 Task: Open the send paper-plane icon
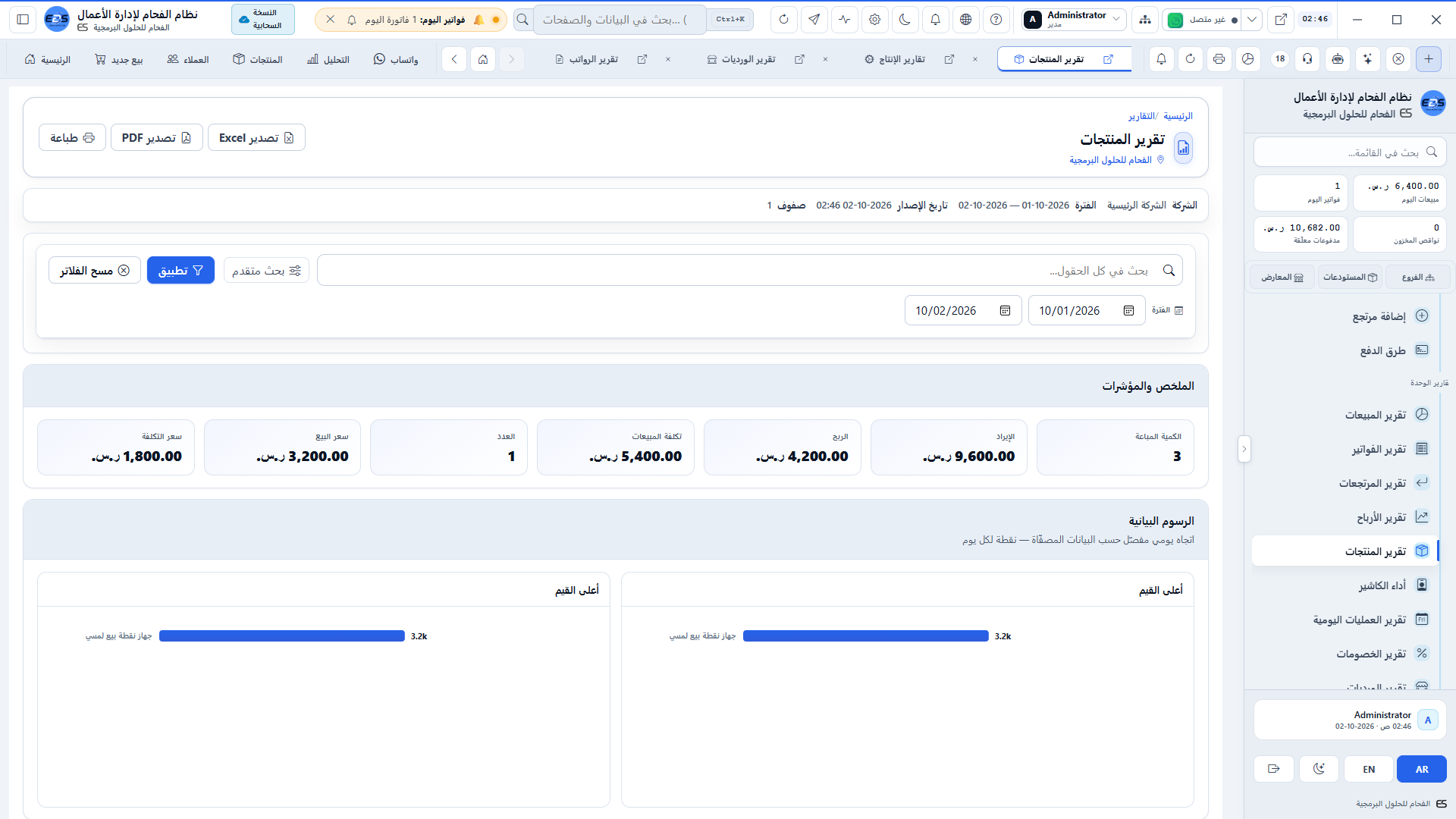pyautogui.click(x=814, y=20)
